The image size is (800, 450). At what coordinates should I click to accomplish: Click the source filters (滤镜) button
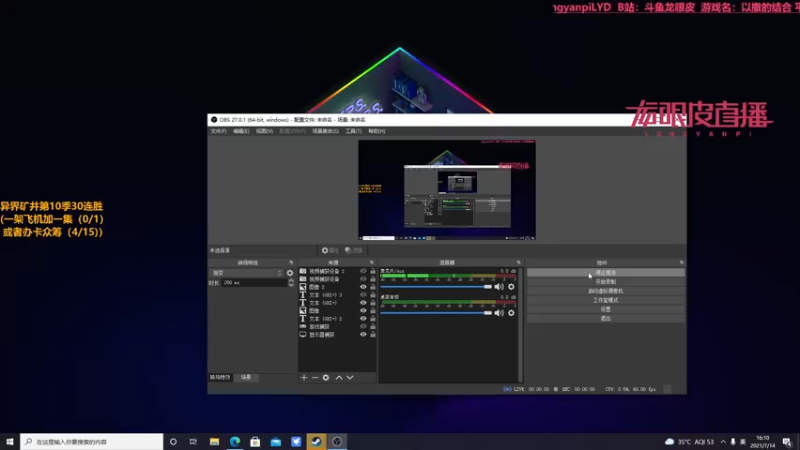[x=354, y=251]
